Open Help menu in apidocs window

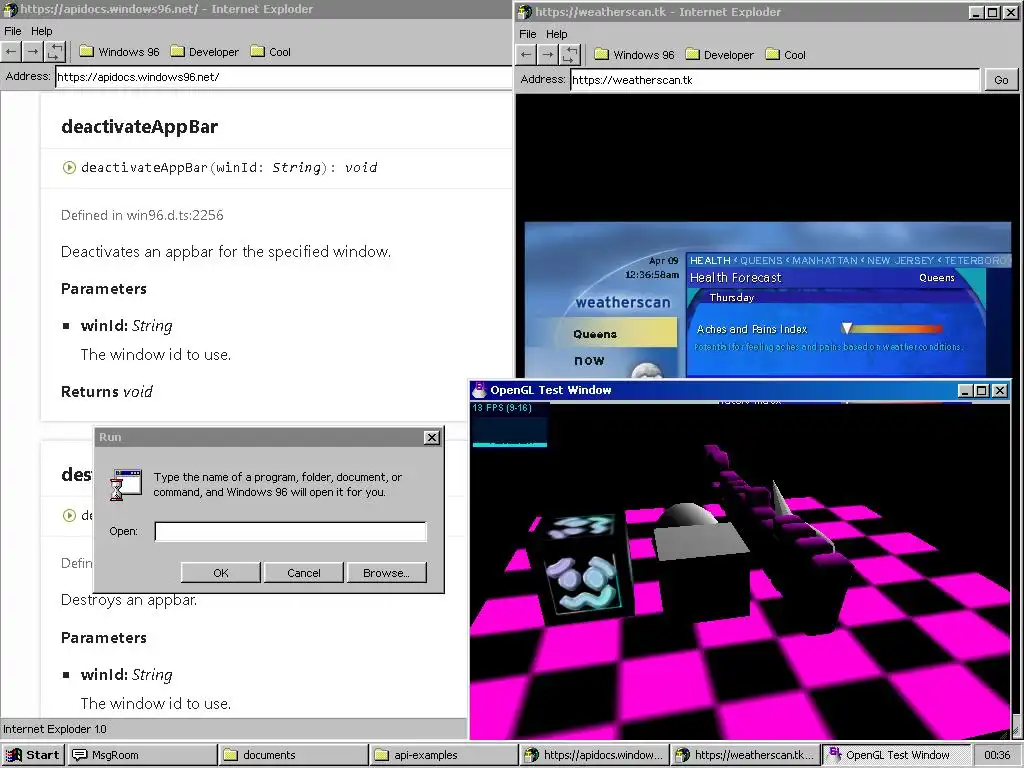pos(41,31)
